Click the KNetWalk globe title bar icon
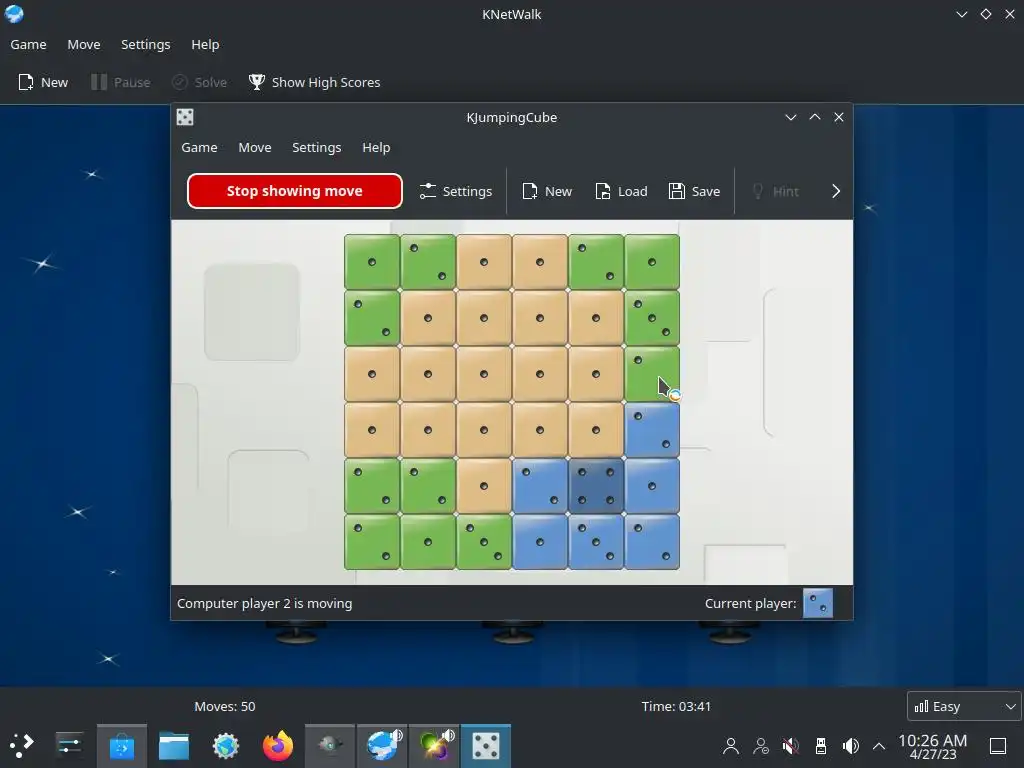 pos(14,14)
